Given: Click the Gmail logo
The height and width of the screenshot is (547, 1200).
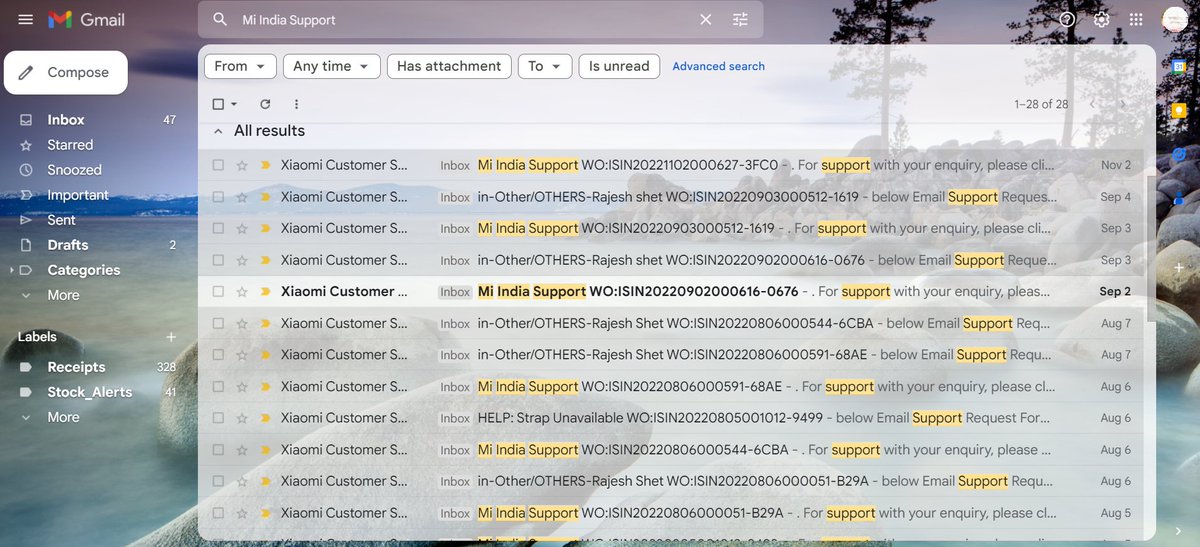Looking at the screenshot, I should (87, 20).
